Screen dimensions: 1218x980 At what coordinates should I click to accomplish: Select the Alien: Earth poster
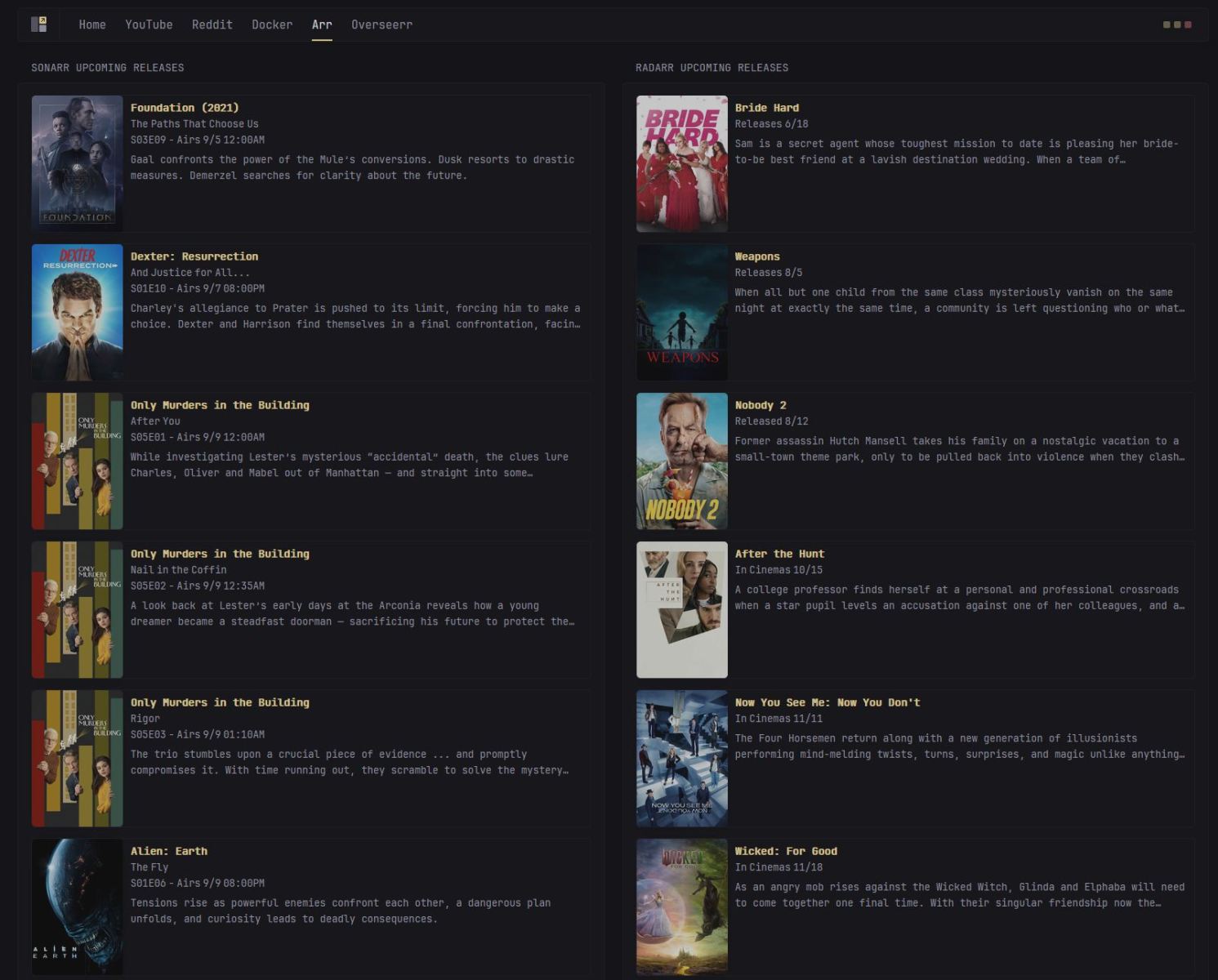click(x=78, y=906)
